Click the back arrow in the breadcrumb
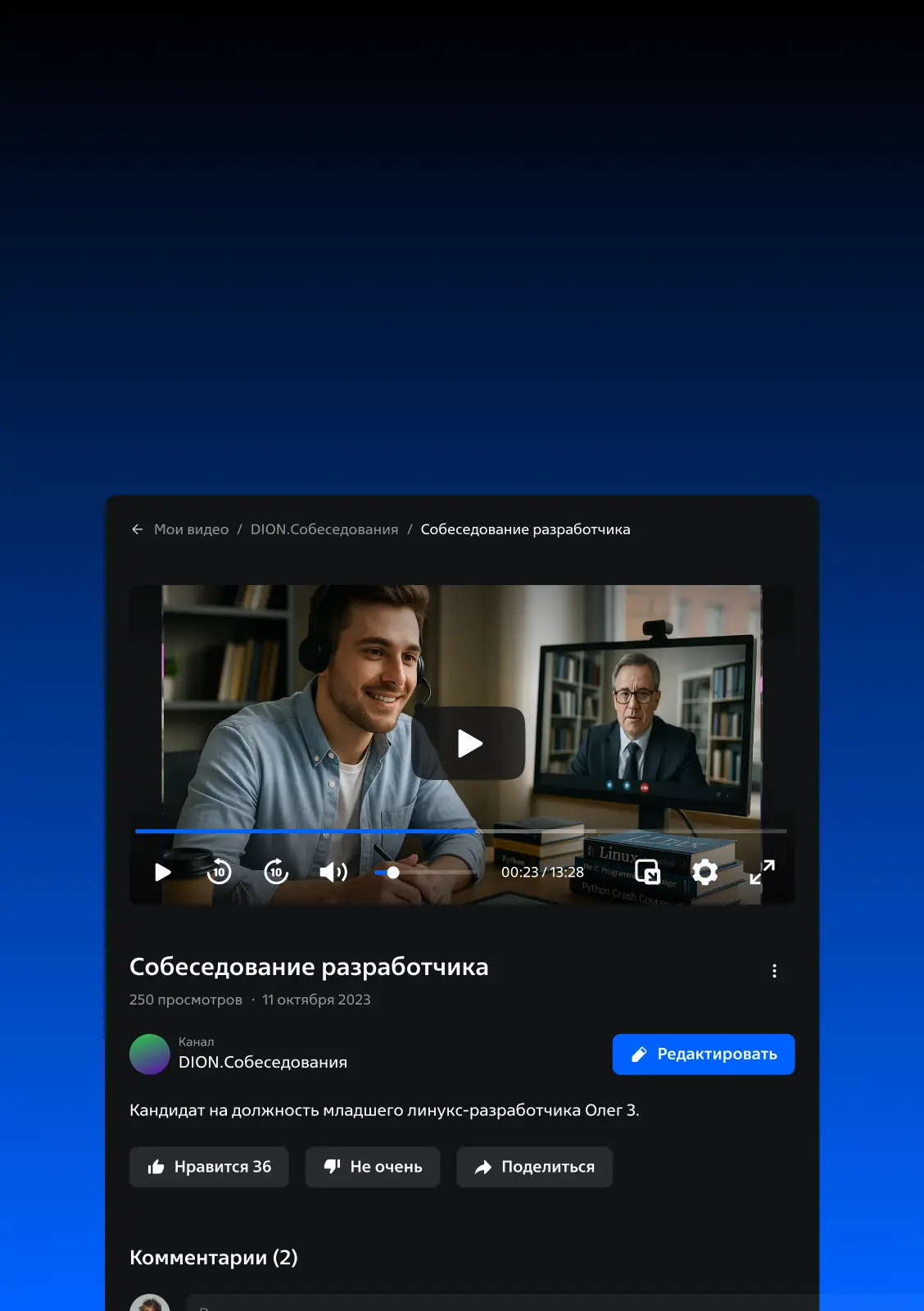Screen dimensions: 924x1311 [138, 529]
